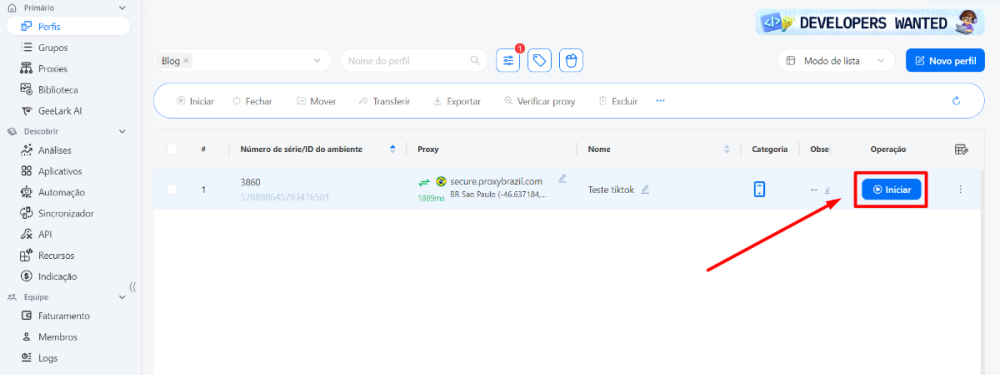The height and width of the screenshot is (375, 1000).
Task: Click the search magnifier icon
Action: [x=474, y=61]
